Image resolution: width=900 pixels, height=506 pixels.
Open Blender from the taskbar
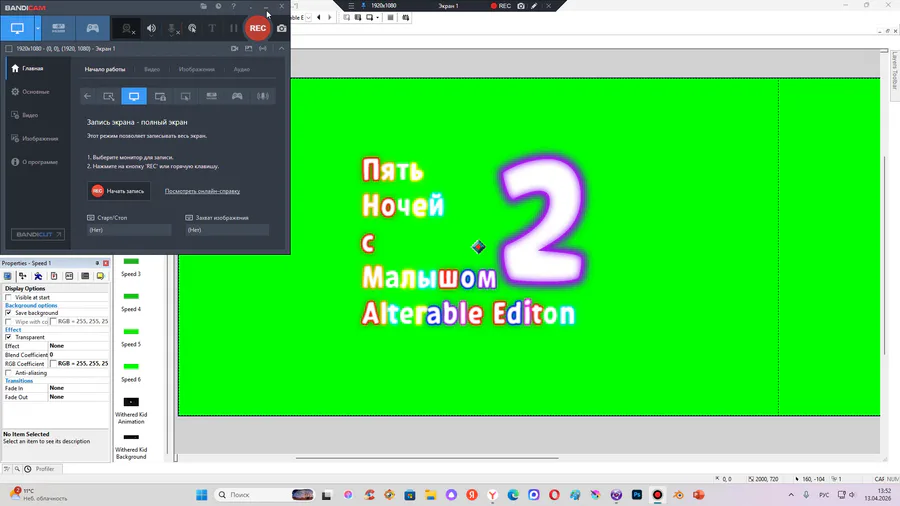tap(678, 495)
